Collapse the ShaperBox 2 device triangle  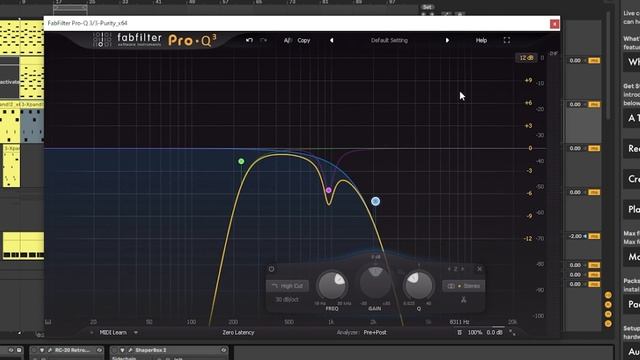[x=122, y=350]
